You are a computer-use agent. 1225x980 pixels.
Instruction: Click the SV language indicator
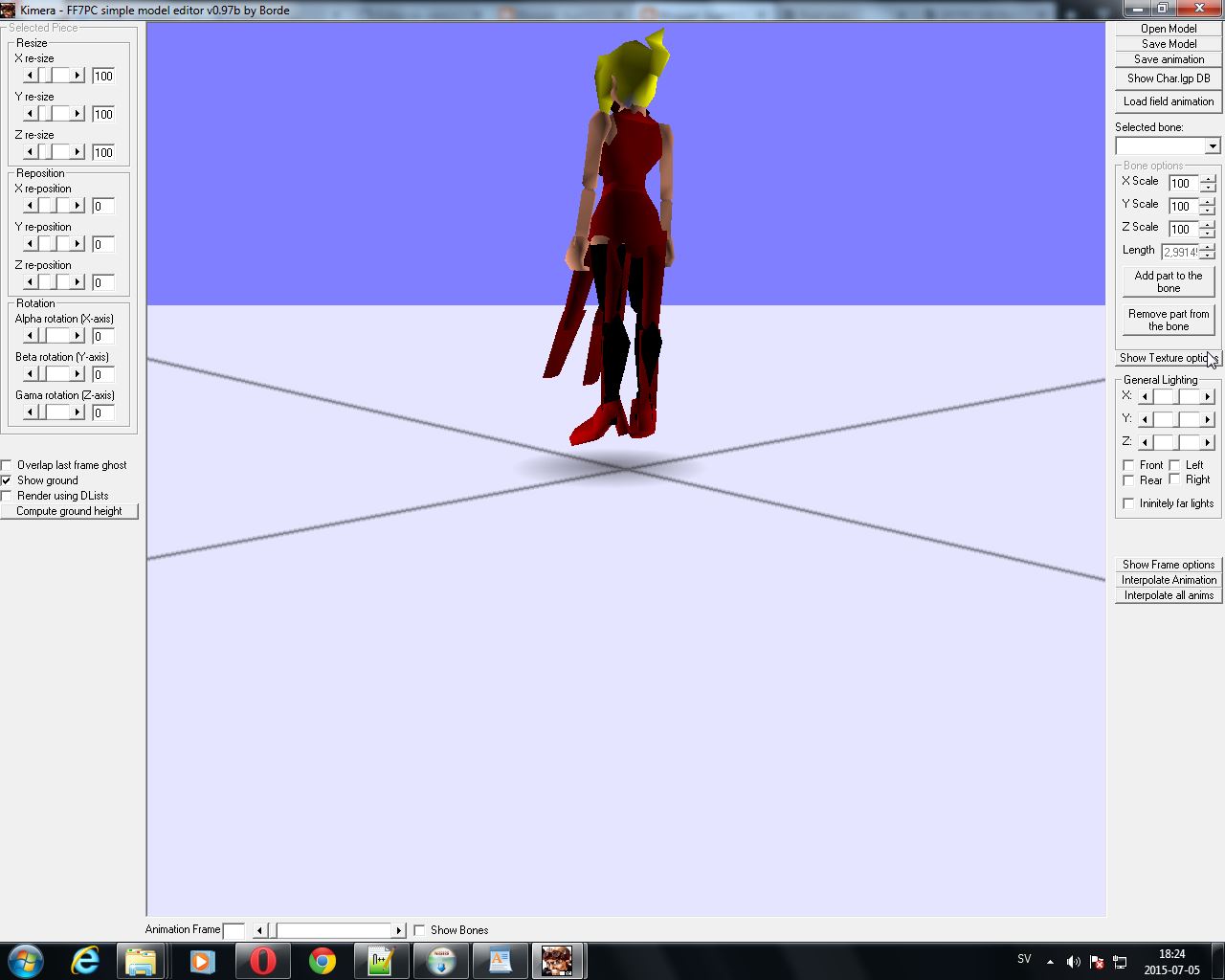point(1024,959)
